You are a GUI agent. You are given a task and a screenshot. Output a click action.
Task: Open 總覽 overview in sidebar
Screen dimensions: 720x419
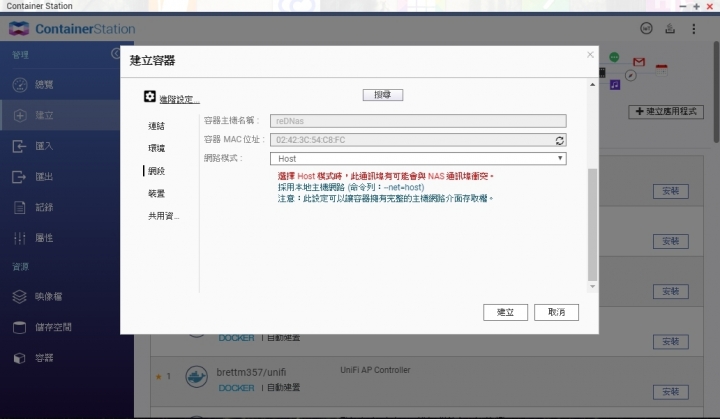click(x=44, y=85)
